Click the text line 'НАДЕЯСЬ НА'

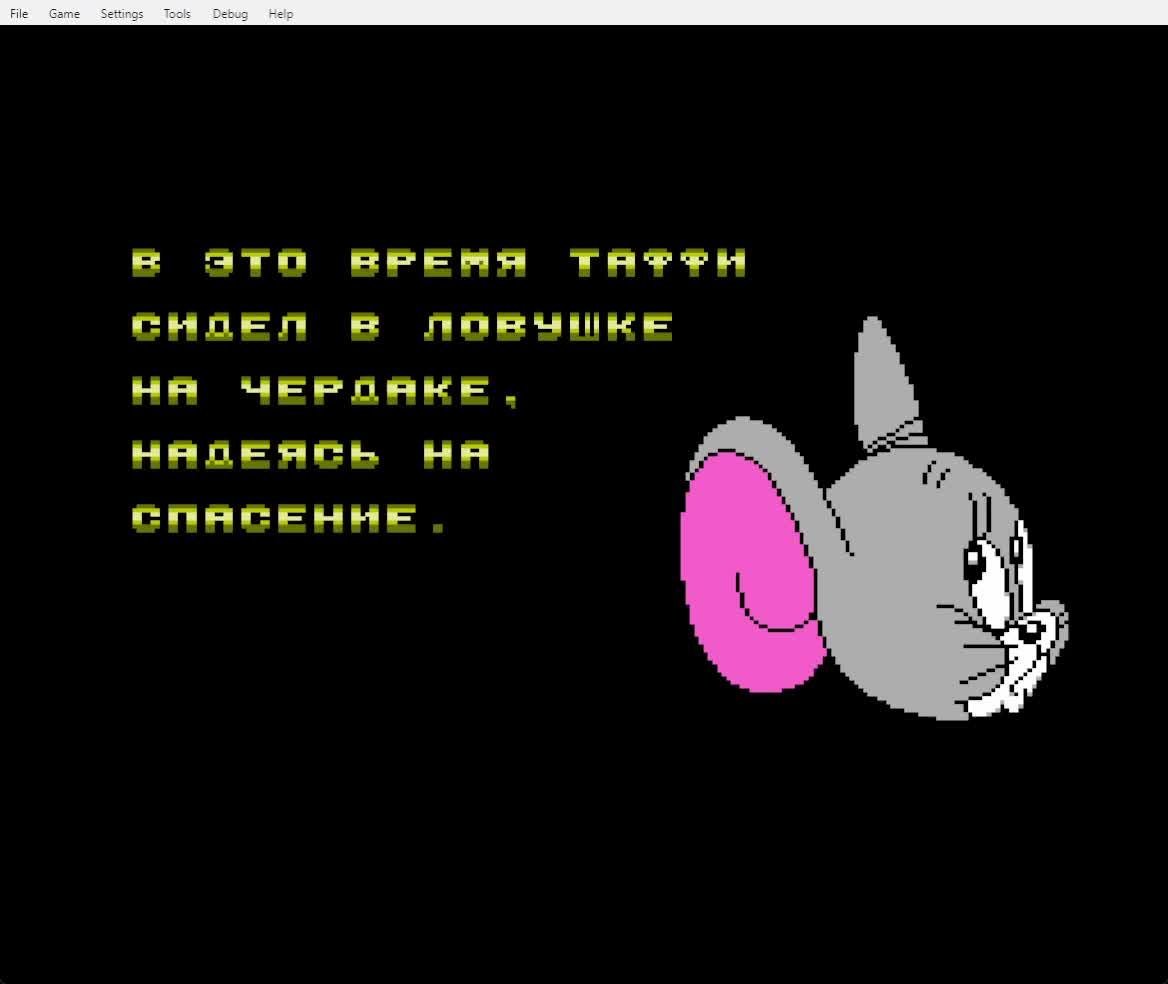(x=311, y=455)
